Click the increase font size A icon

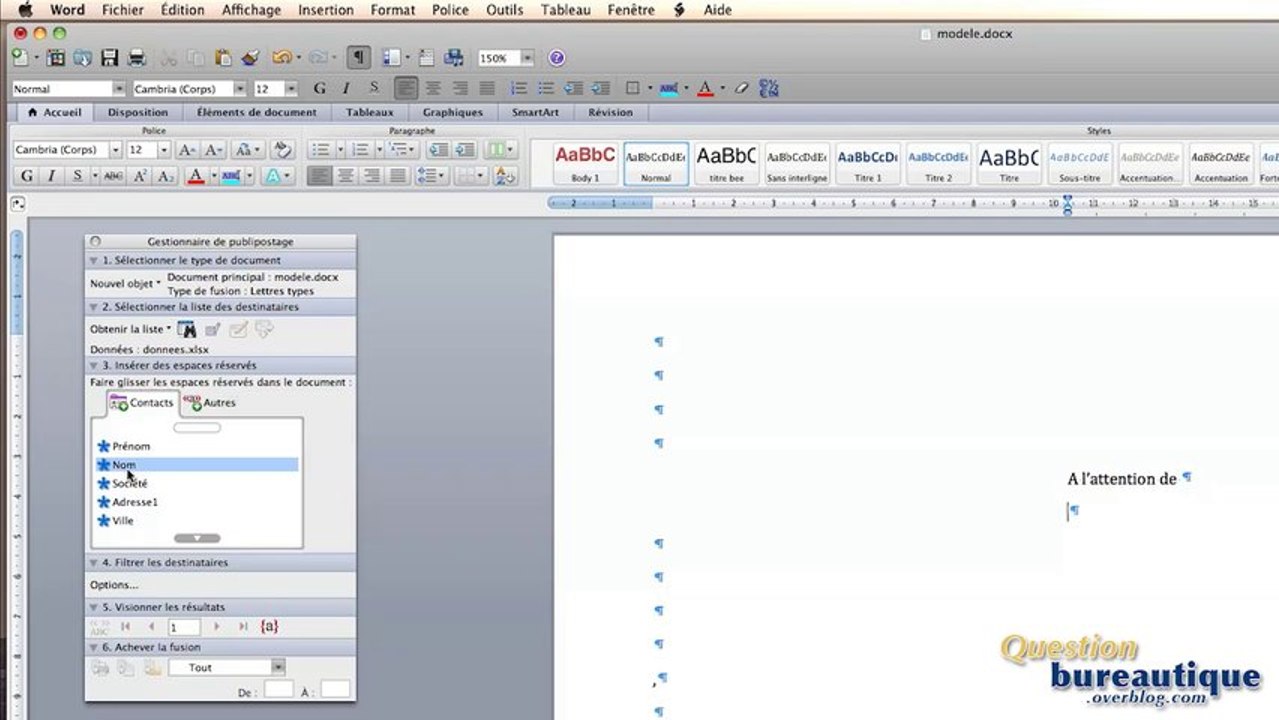(187, 150)
